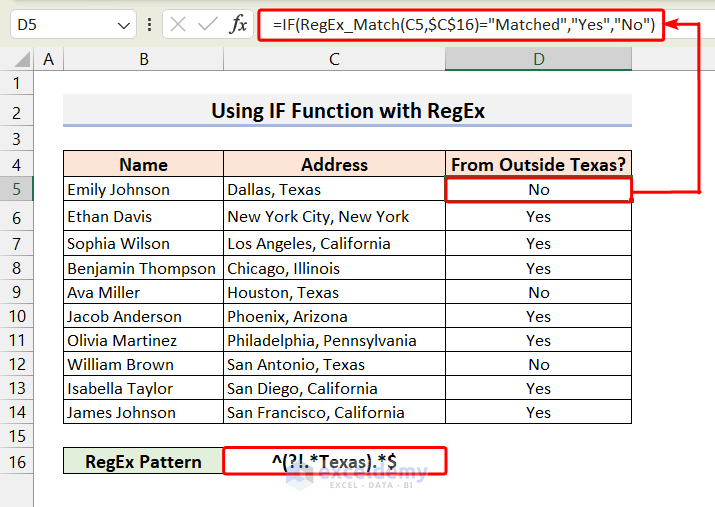Viewport: 715px width, 507px height.
Task: Select cell containing Emily Johnson
Action: 144,189
